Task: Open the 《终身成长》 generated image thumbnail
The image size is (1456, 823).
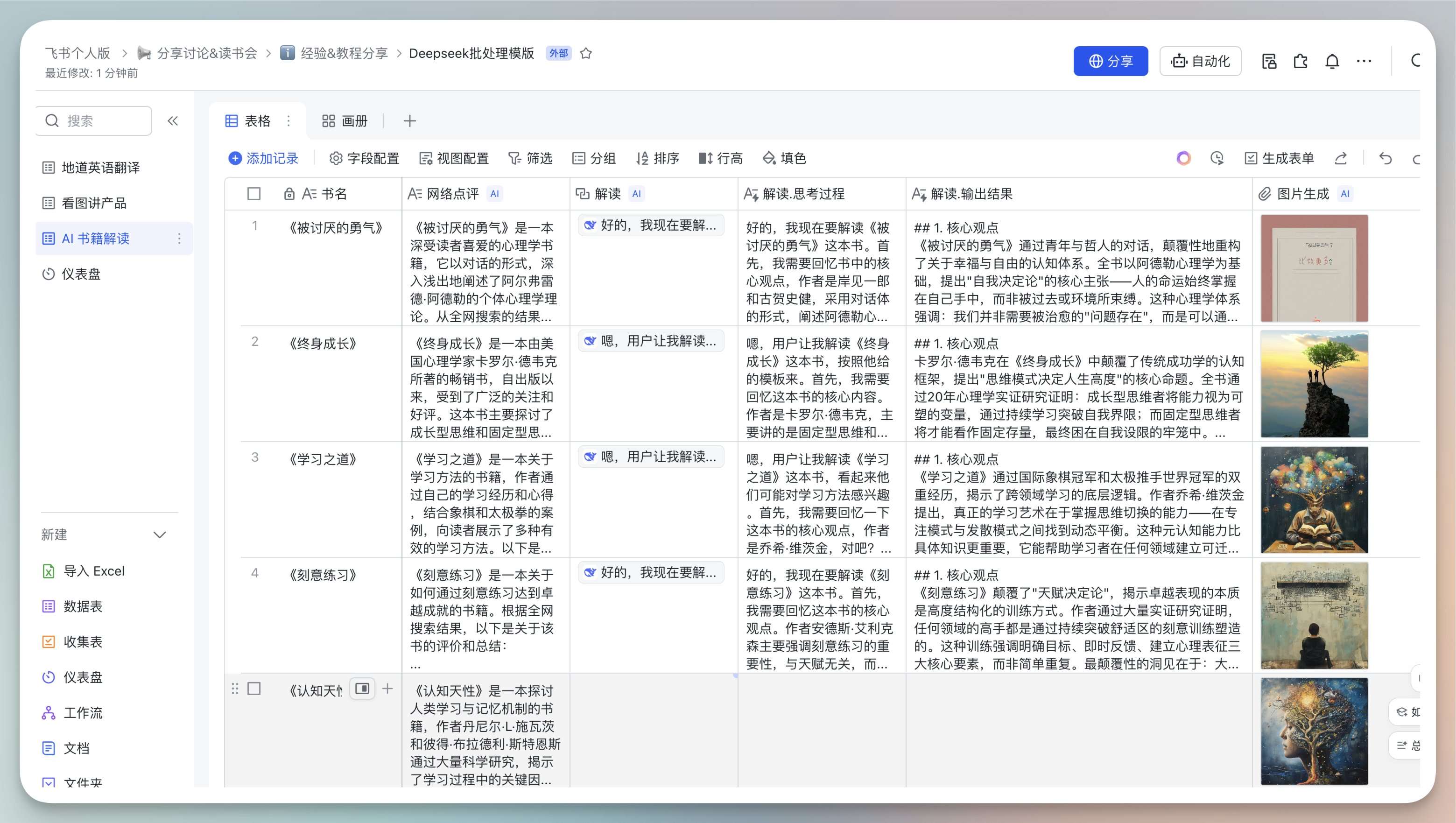Action: point(1314,384)
